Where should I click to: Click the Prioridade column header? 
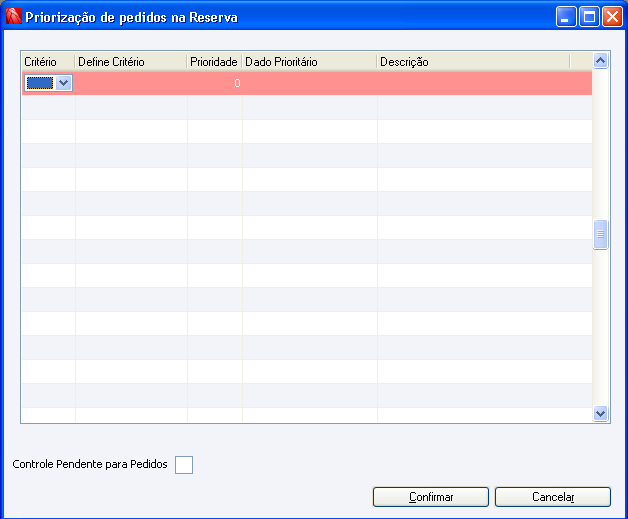pyautogui.click(x=214, y=62)
